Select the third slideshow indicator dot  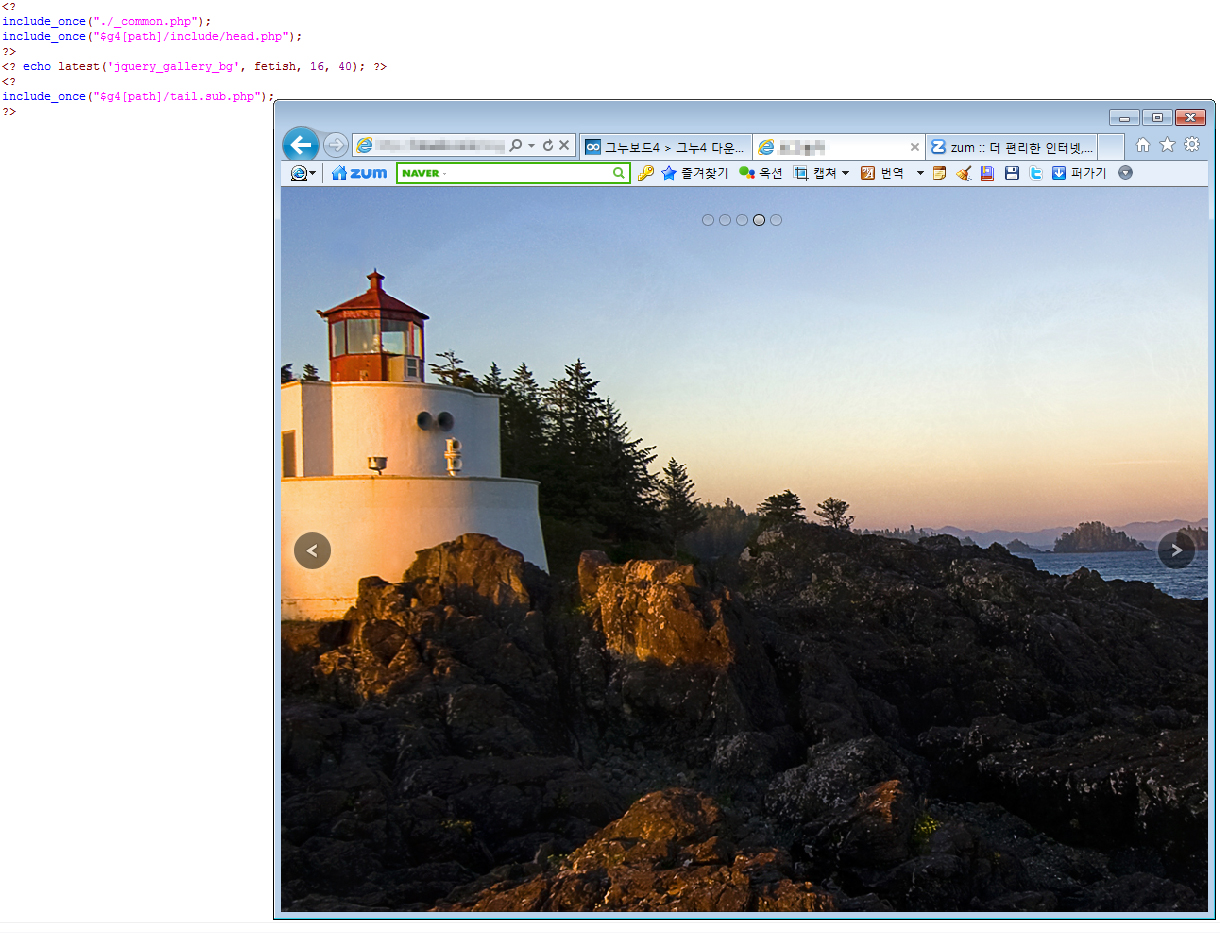pos(742,220)
